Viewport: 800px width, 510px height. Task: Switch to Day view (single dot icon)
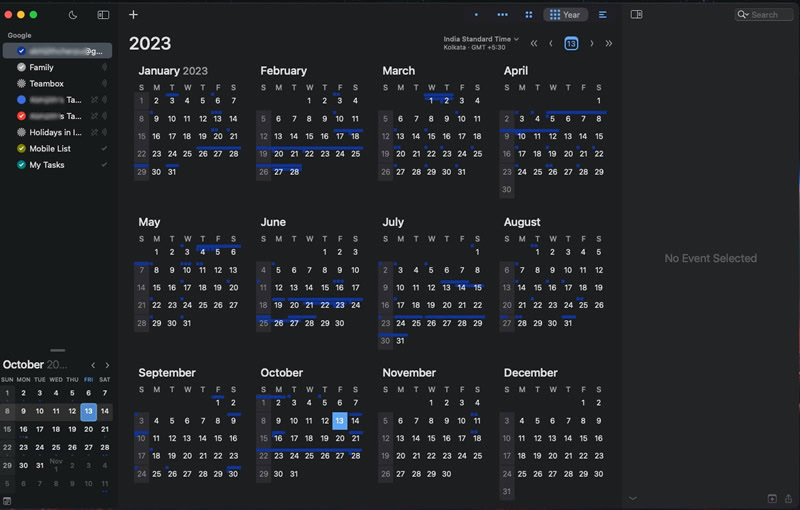point(476,15)
